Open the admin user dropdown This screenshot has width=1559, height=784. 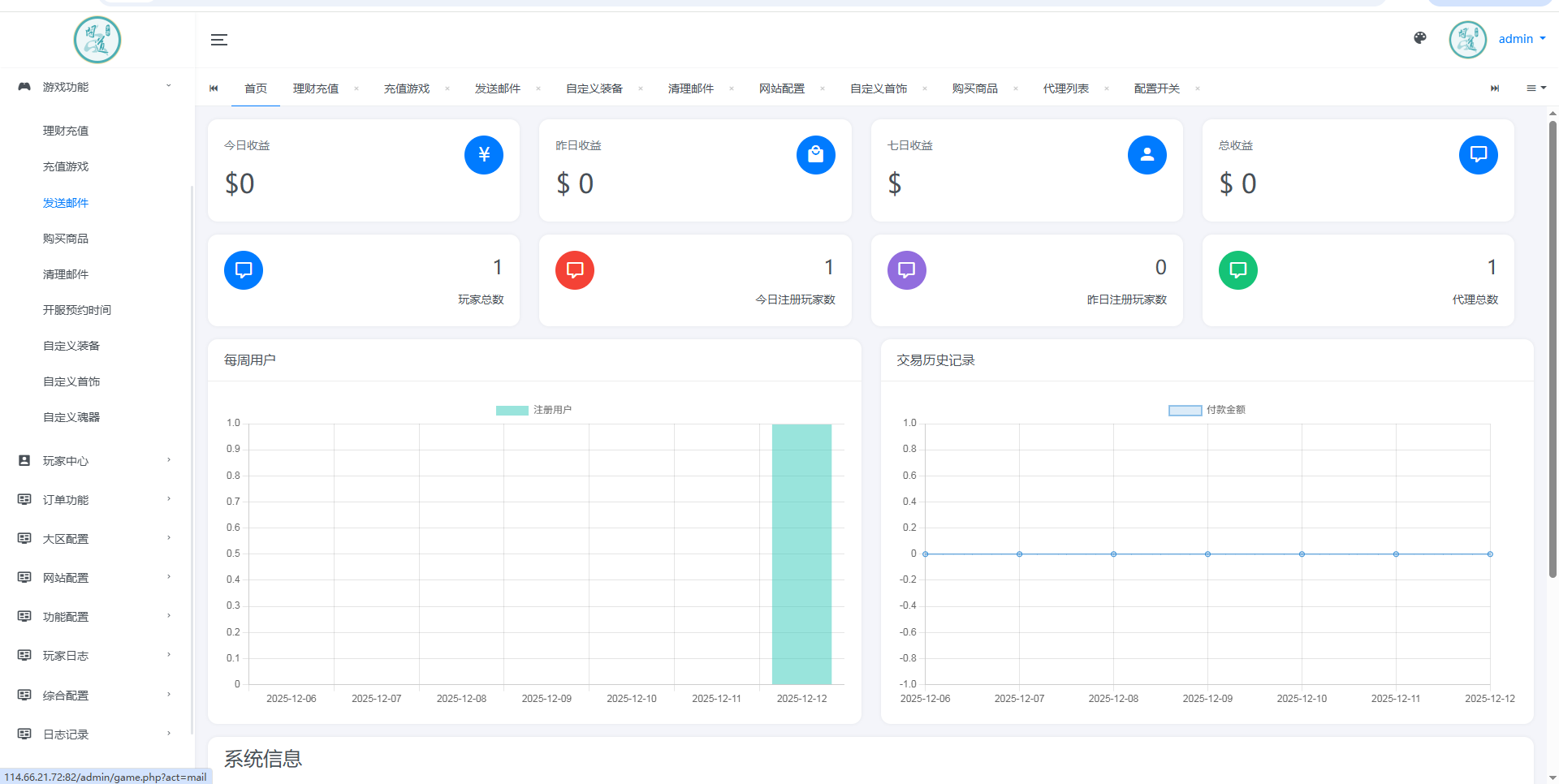point(1521,39)
